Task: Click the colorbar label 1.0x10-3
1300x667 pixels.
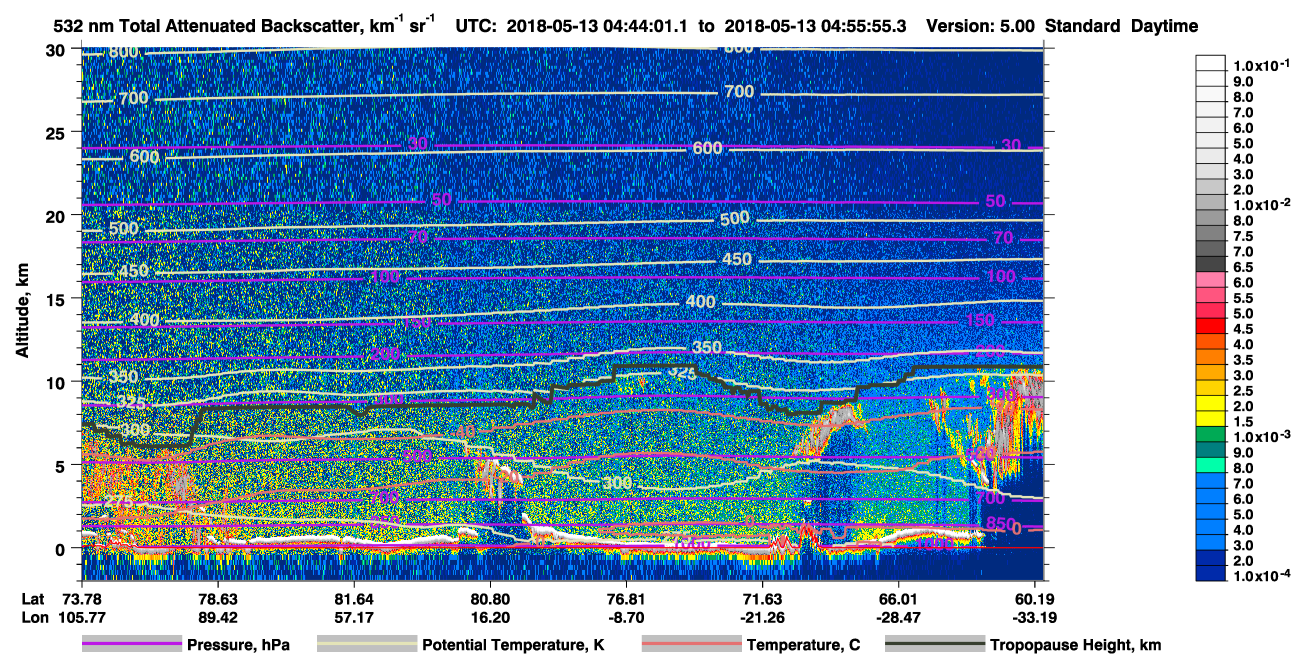Action: pos(1261,437)
